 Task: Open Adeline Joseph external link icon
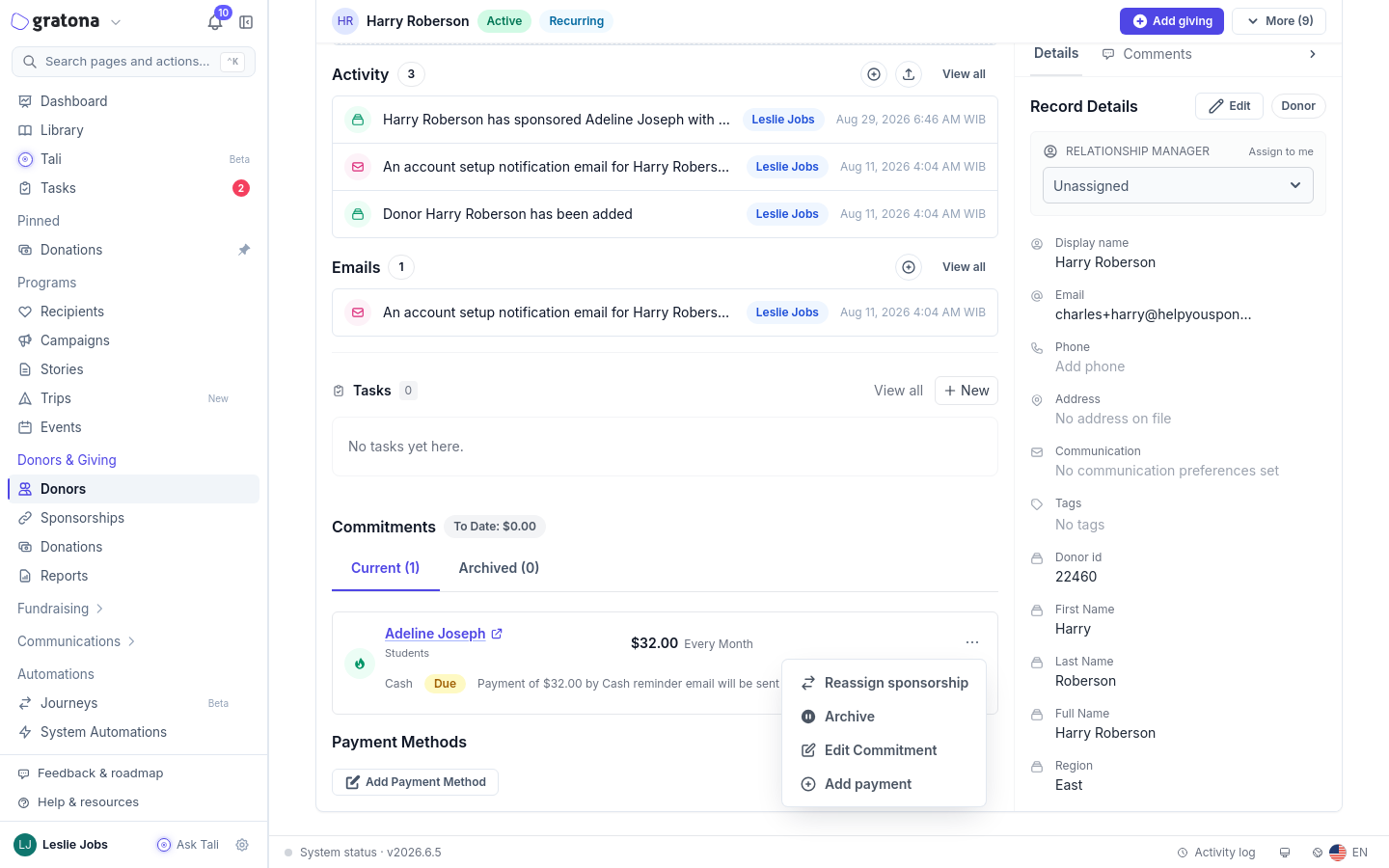[x=497, y=634]
